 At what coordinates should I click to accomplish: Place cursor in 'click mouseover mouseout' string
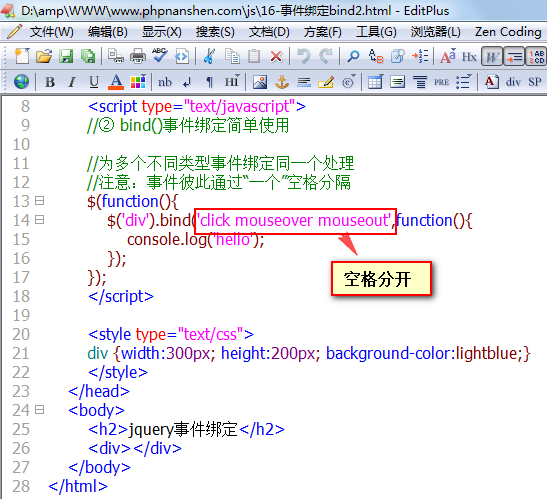[295, 221]
